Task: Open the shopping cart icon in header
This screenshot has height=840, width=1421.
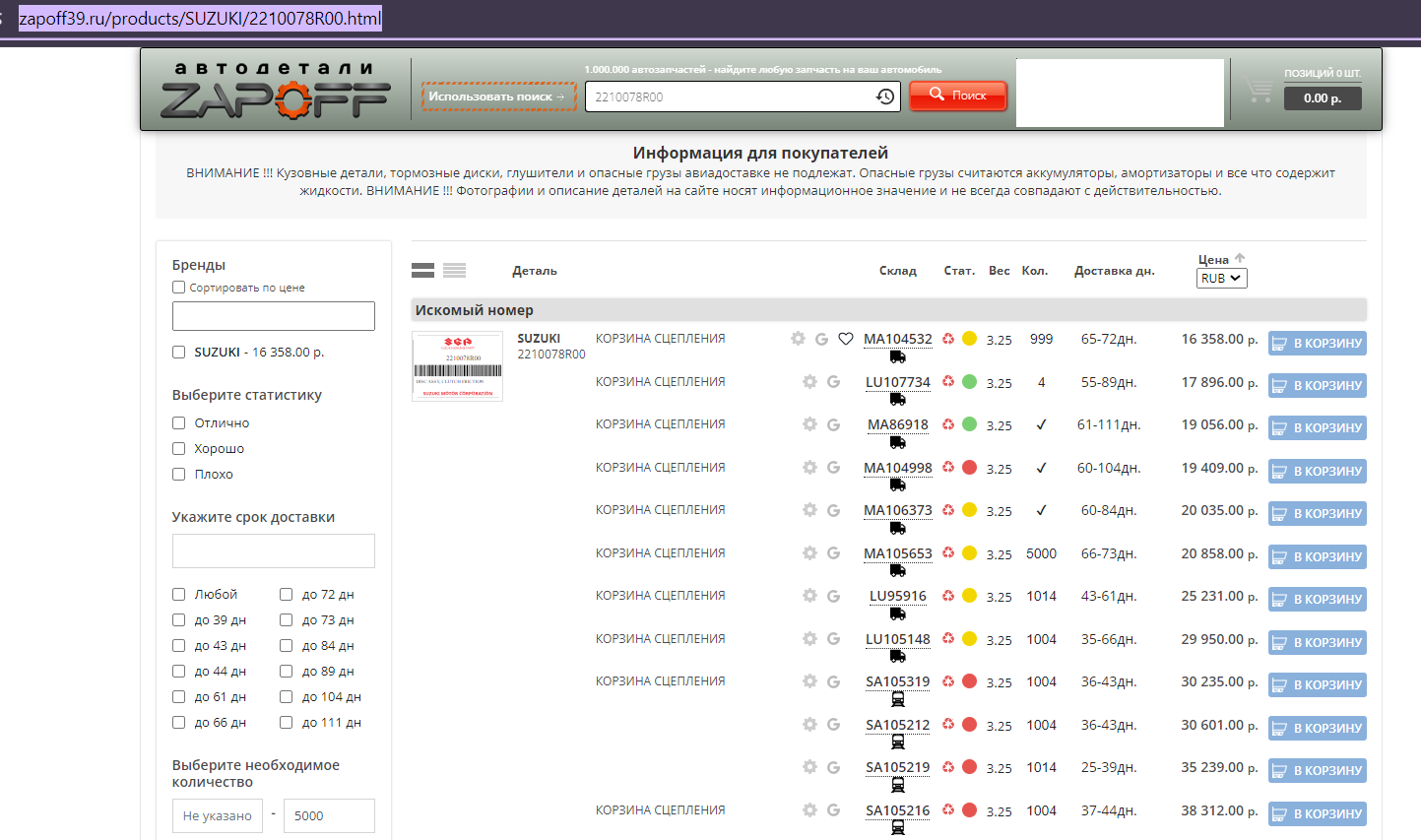Action: click(x=1258, y=90)
